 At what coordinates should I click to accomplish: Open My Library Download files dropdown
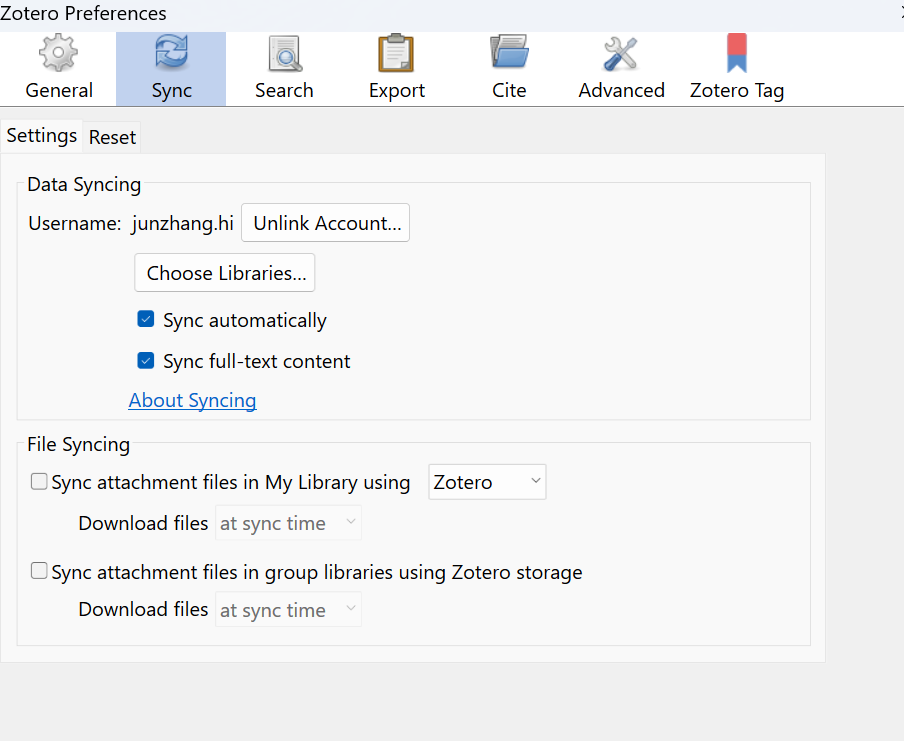(288, 523)
